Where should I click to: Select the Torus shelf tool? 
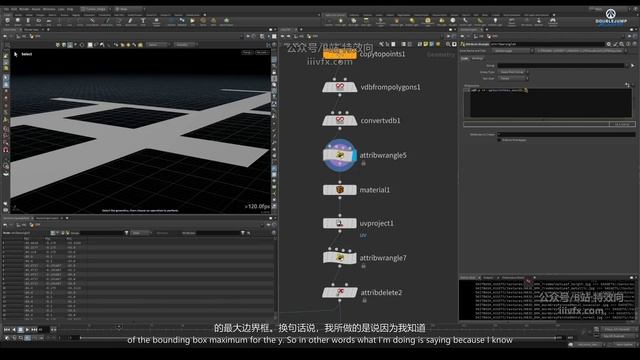(38, 21)
